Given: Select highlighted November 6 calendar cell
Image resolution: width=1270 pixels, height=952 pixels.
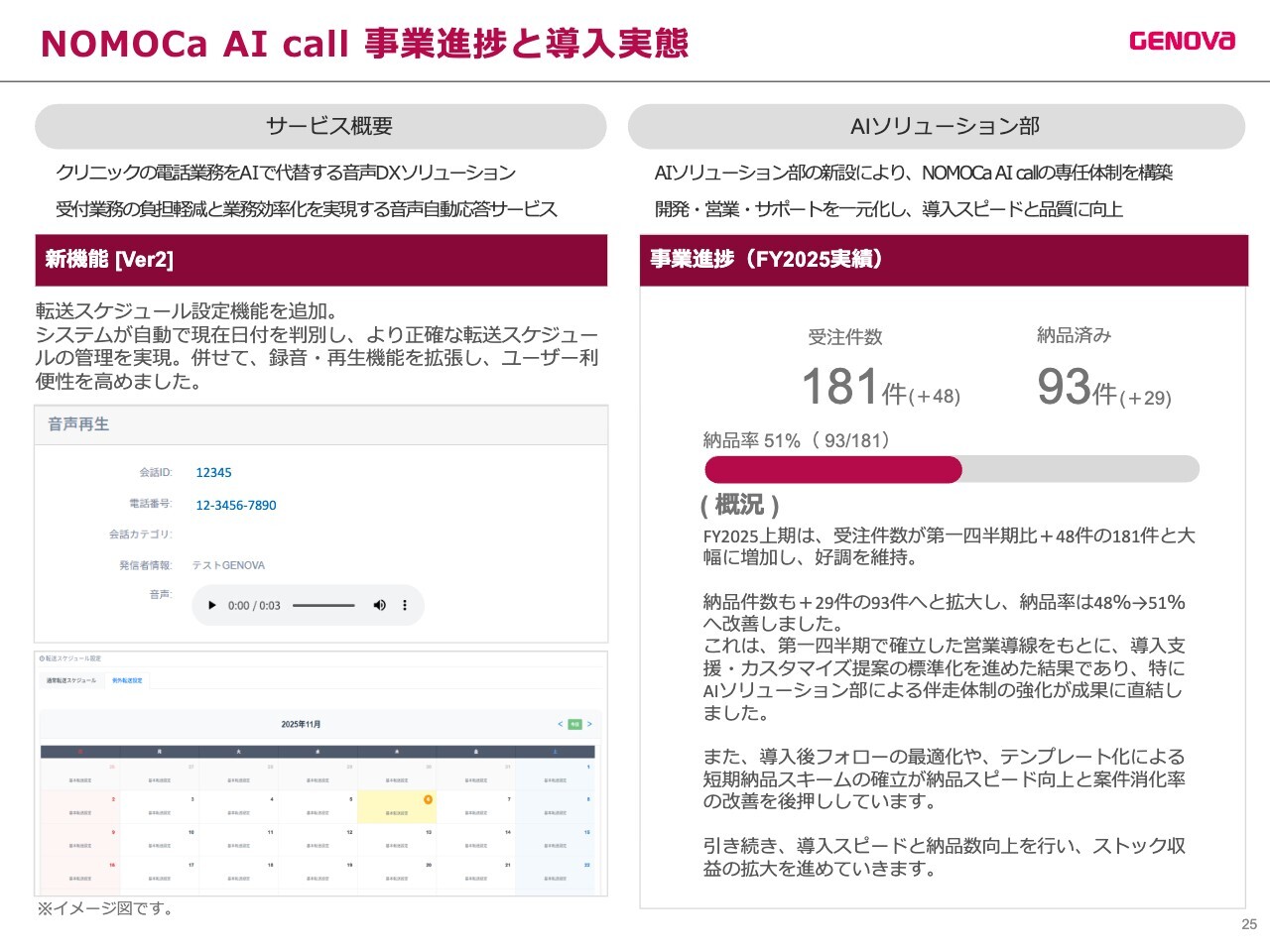Looking at the screenshot, I should tap(397, 807).
